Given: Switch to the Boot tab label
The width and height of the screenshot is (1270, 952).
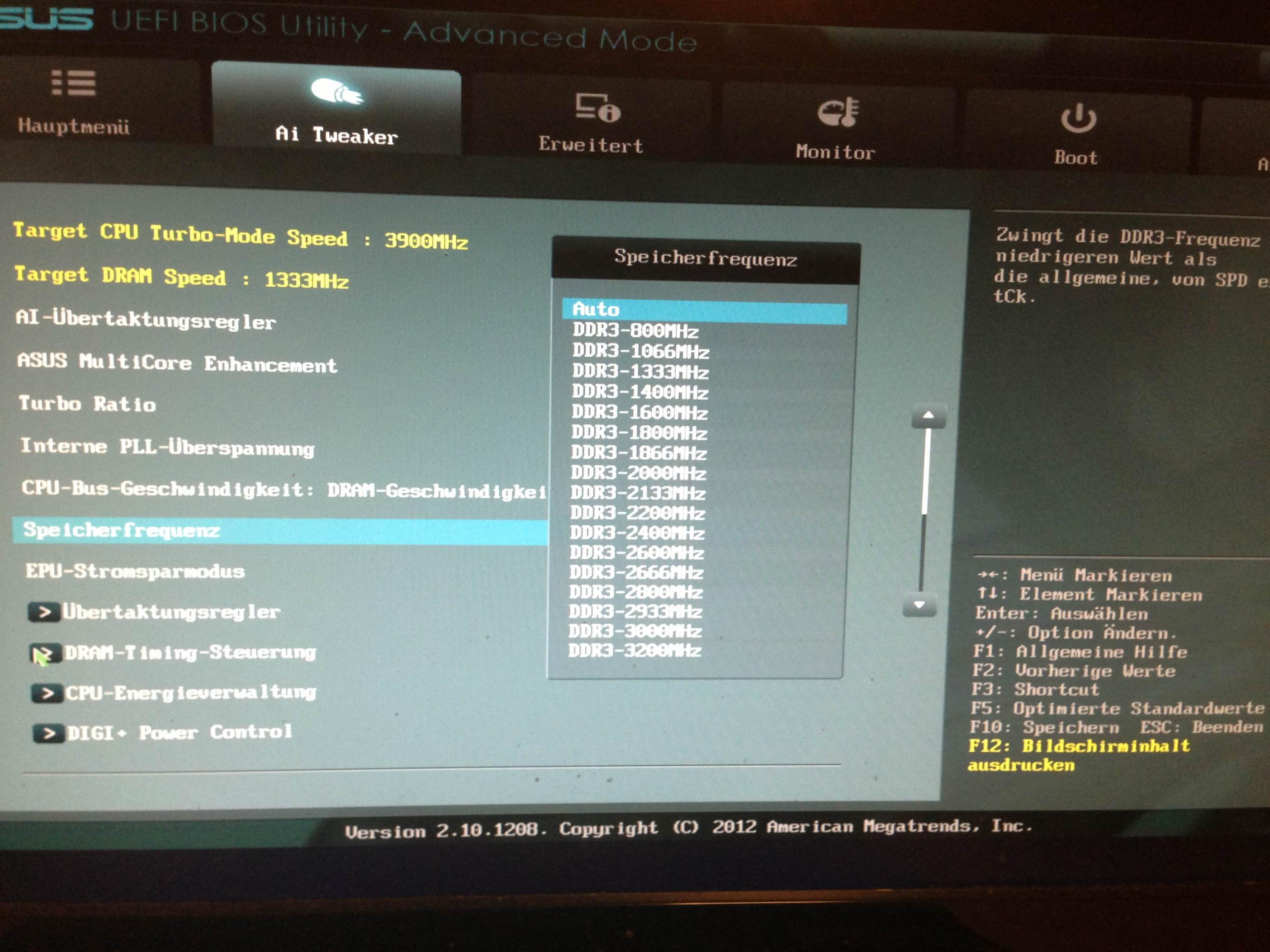Looking at the screenshot, I should [1076, 158].
